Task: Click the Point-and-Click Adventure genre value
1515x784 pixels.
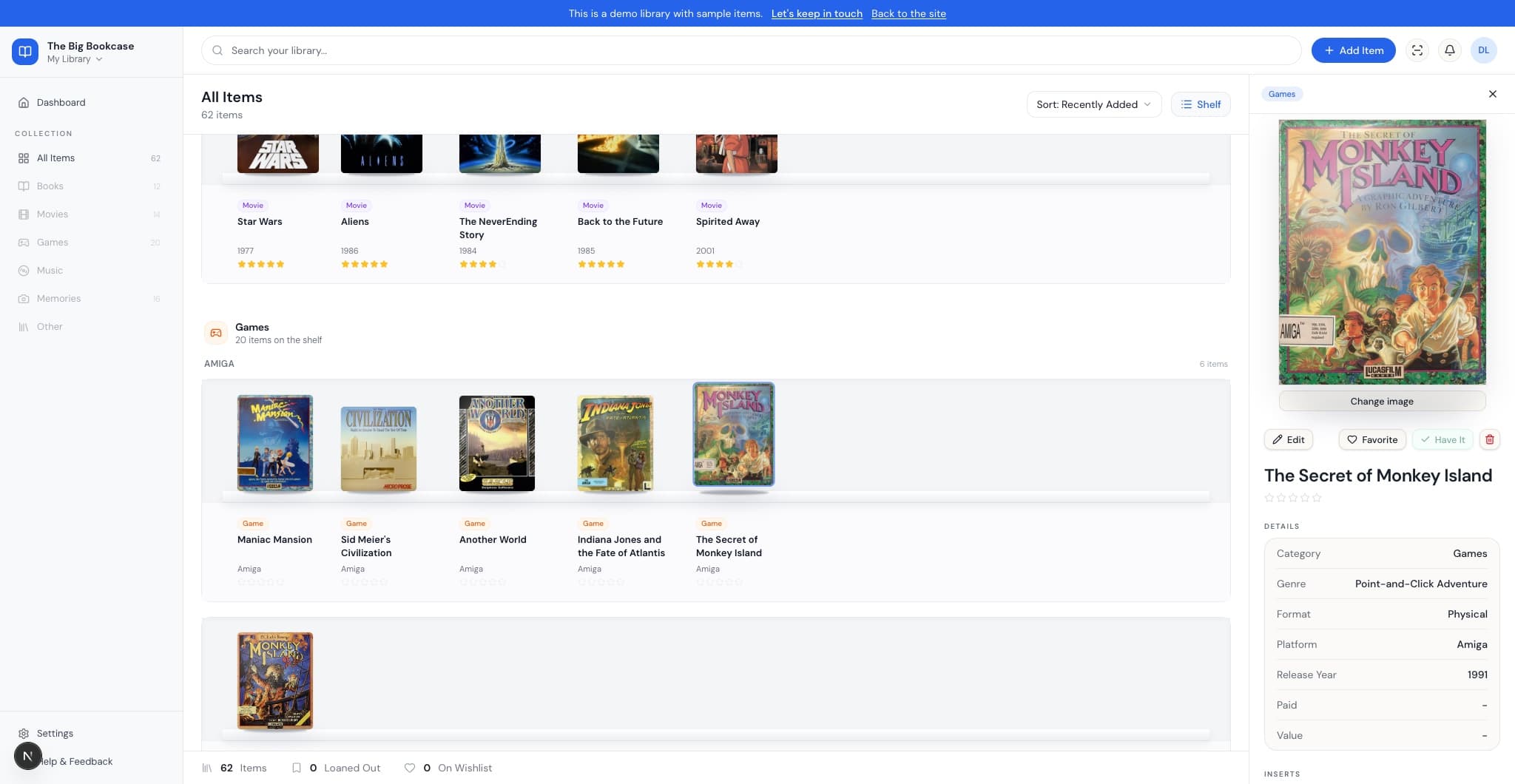Action: pyautogui.click(x=1421, y=584)
